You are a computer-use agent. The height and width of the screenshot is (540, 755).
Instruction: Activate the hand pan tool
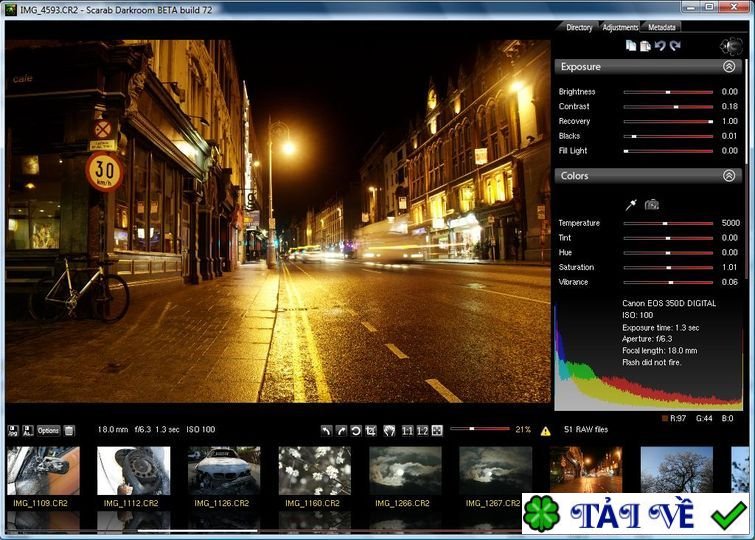(389, 430)
